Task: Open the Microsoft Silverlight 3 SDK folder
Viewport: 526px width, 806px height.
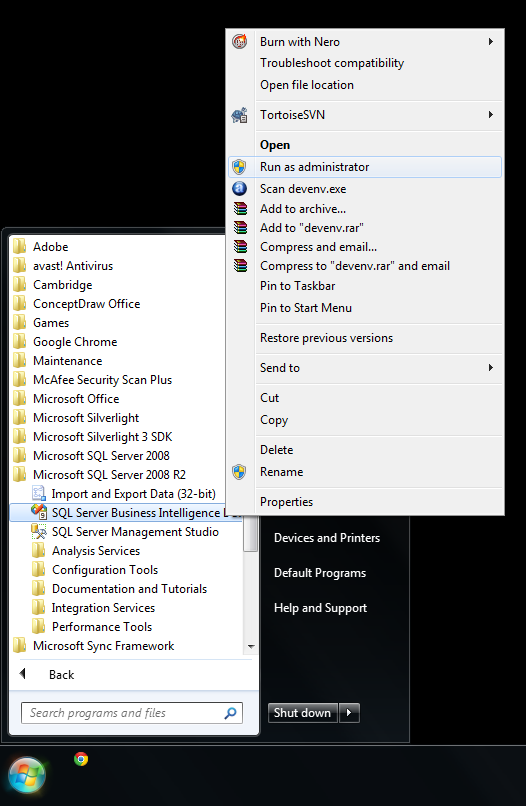Action: (102, 436)
